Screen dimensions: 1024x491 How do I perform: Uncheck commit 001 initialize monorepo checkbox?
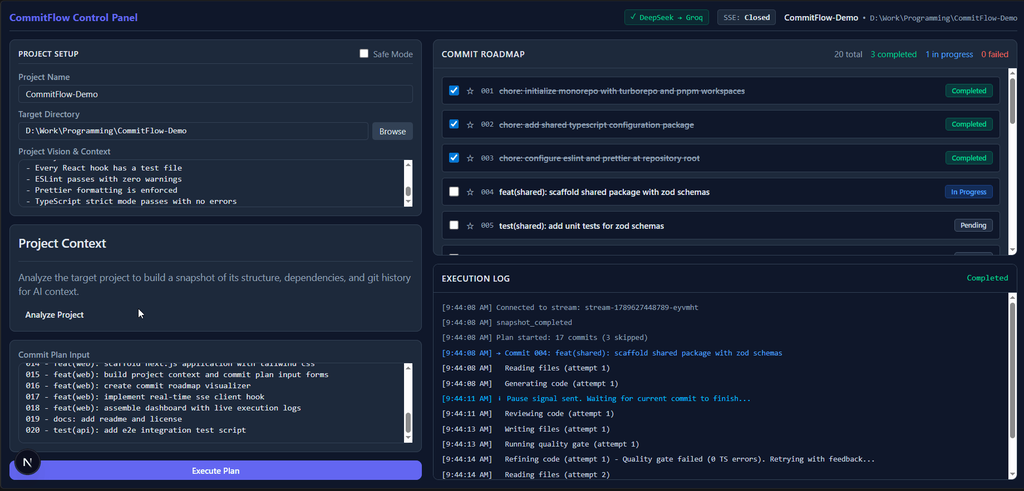[454, 91]
